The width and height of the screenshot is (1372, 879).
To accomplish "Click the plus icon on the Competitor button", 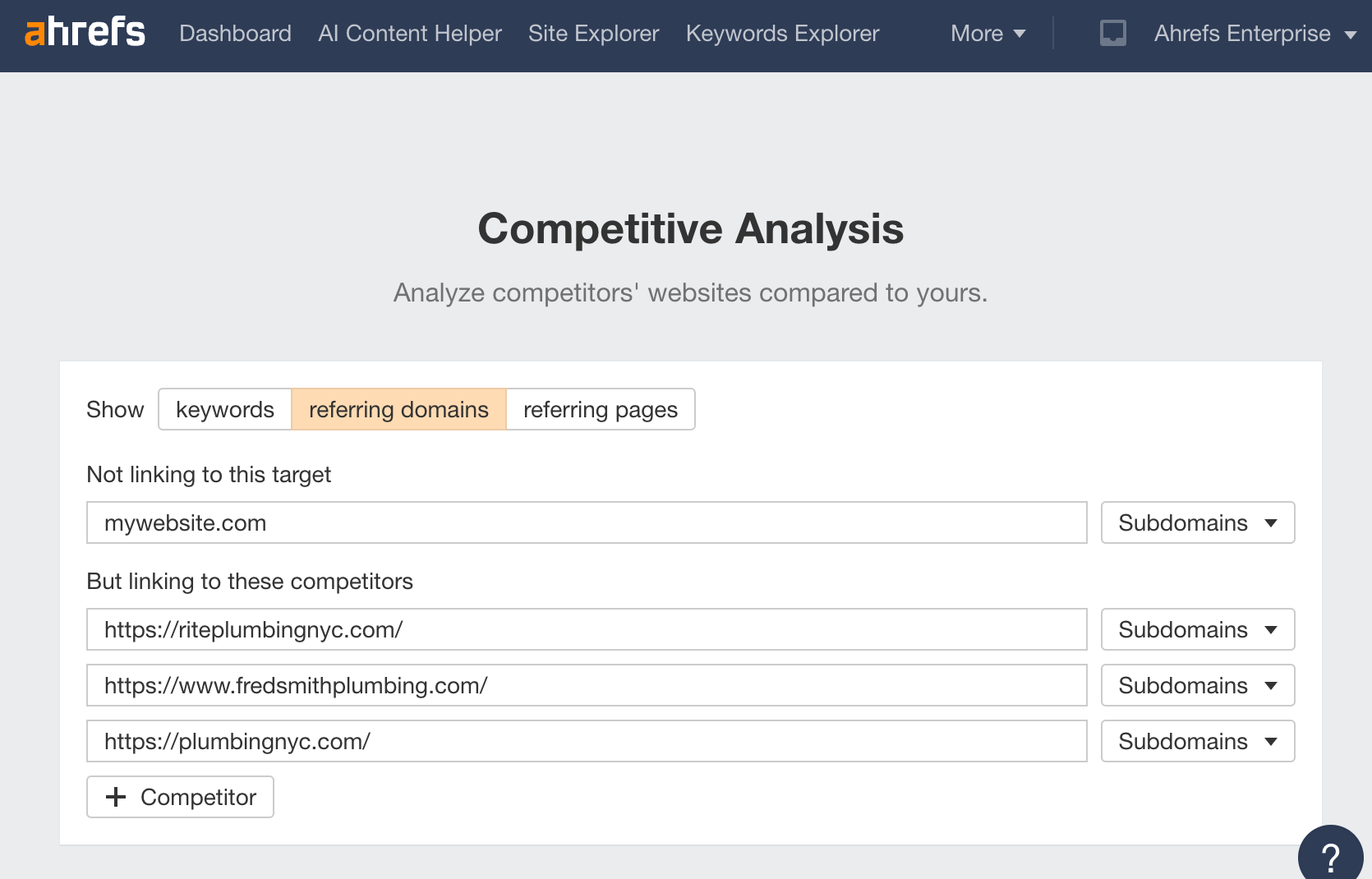I will [116, 797].
